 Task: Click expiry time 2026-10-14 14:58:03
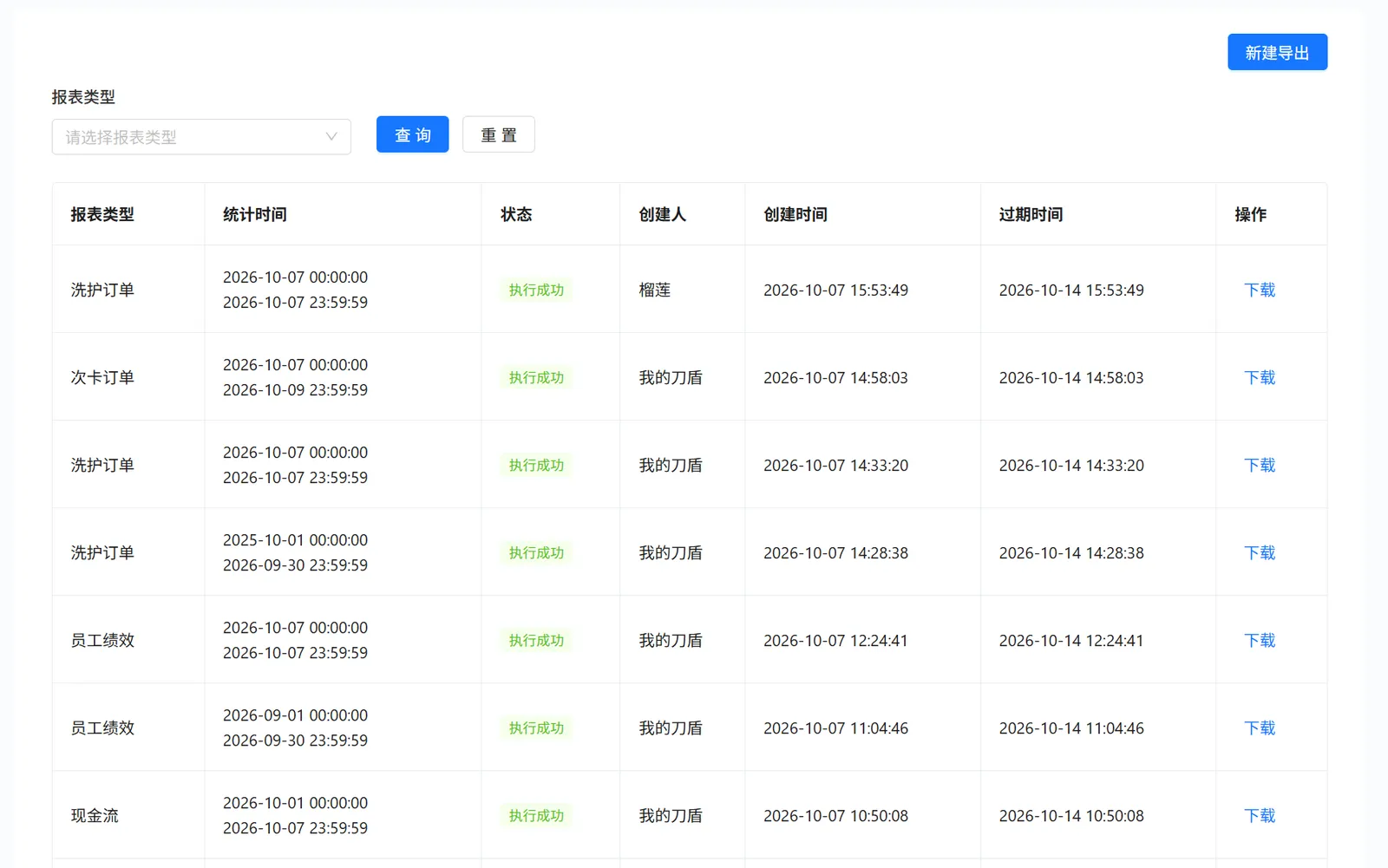pos(1071,377)
